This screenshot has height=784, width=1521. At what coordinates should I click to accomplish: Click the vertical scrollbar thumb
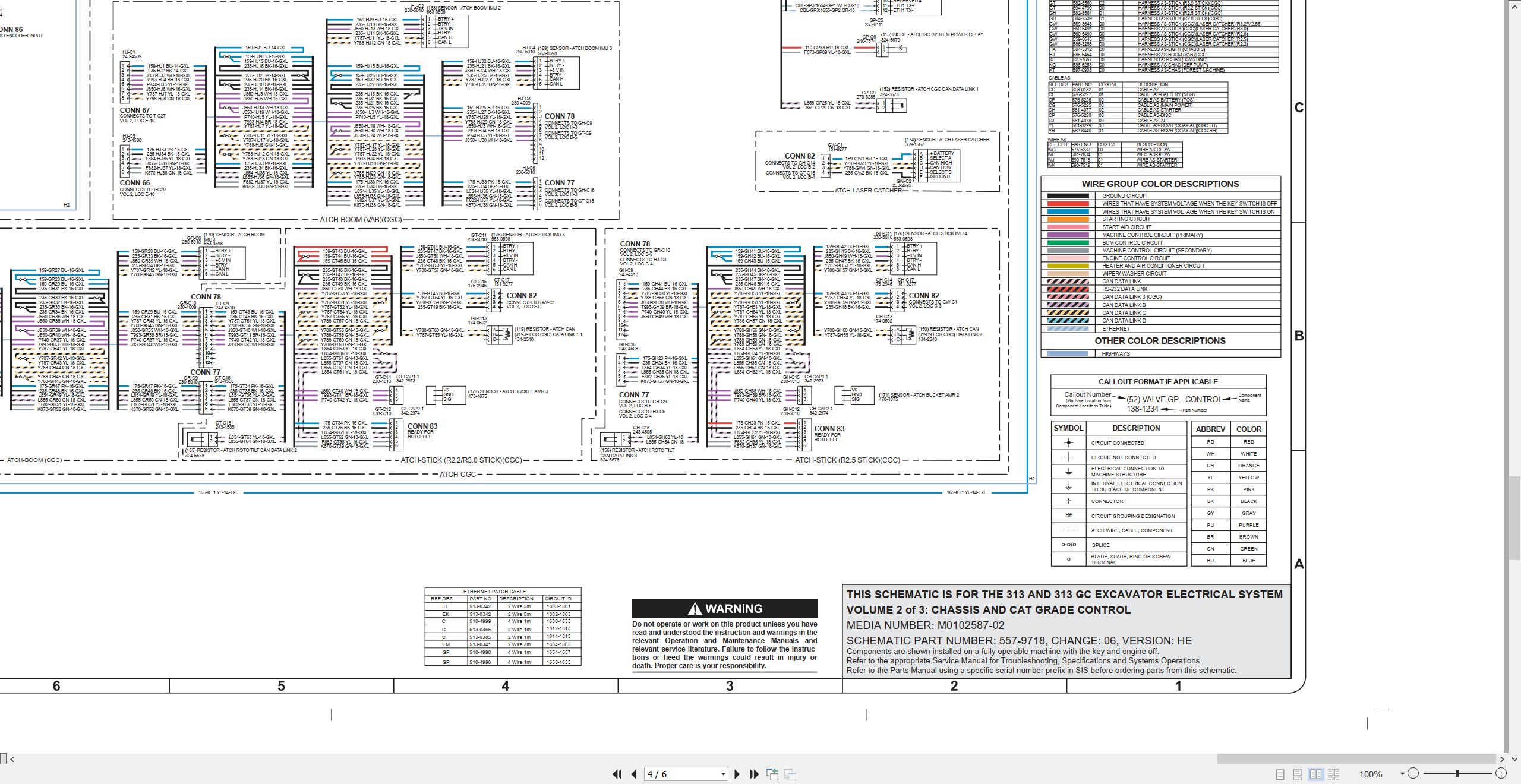tap(1514, 517)
